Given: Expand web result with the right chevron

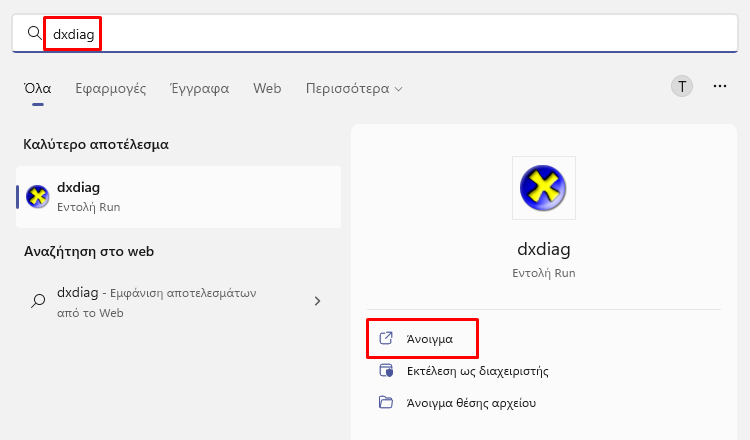Looking at the screenshot, I should pos(318,301).
